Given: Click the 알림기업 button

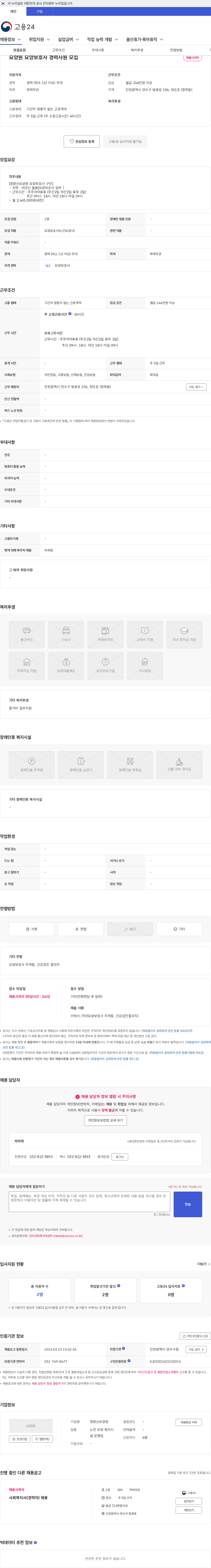Looking at the screenshot, I should tap(42, 1439).
